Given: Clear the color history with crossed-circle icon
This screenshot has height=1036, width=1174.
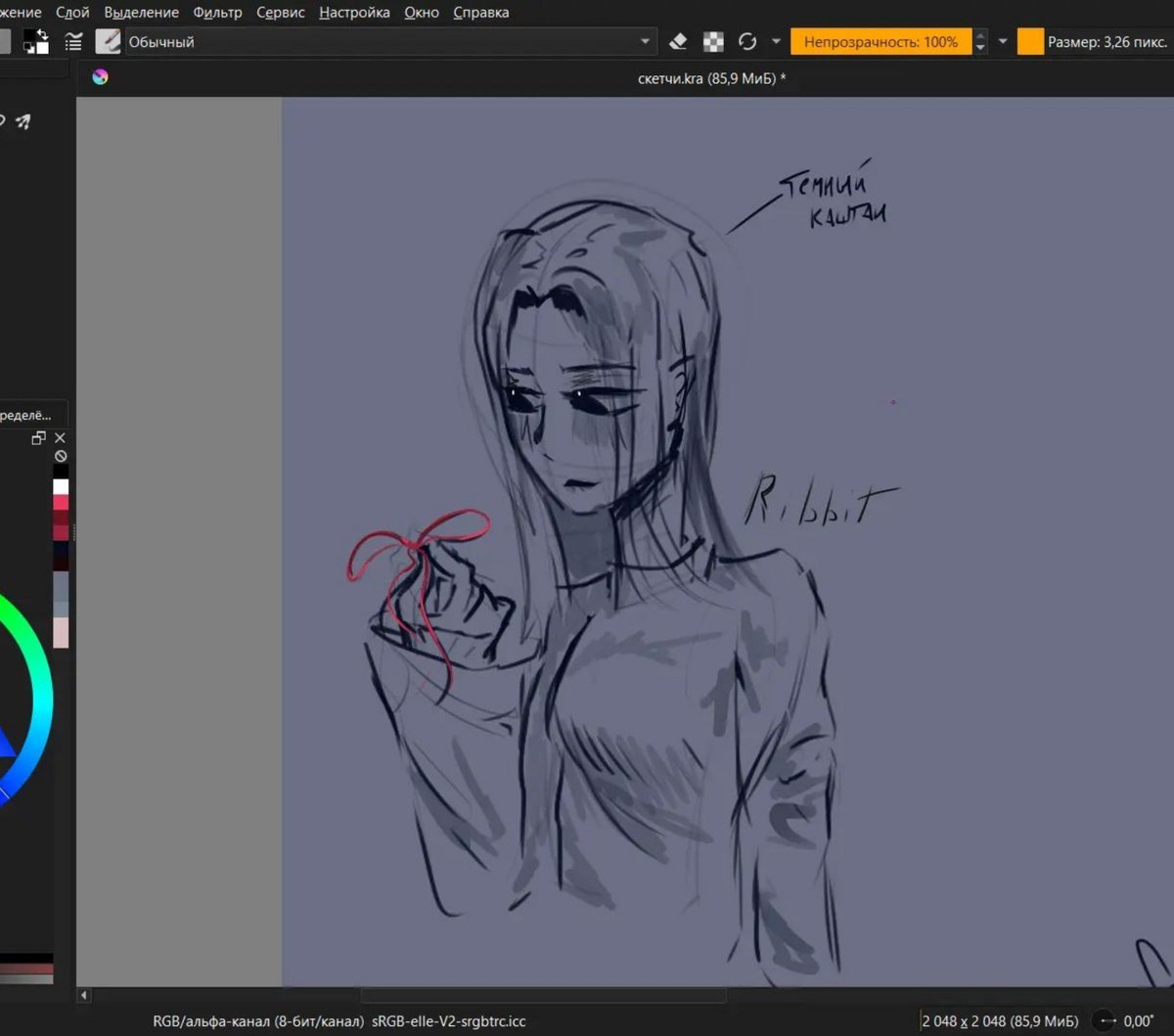Looking at the screenshot, I should click(x=61, y=456).
